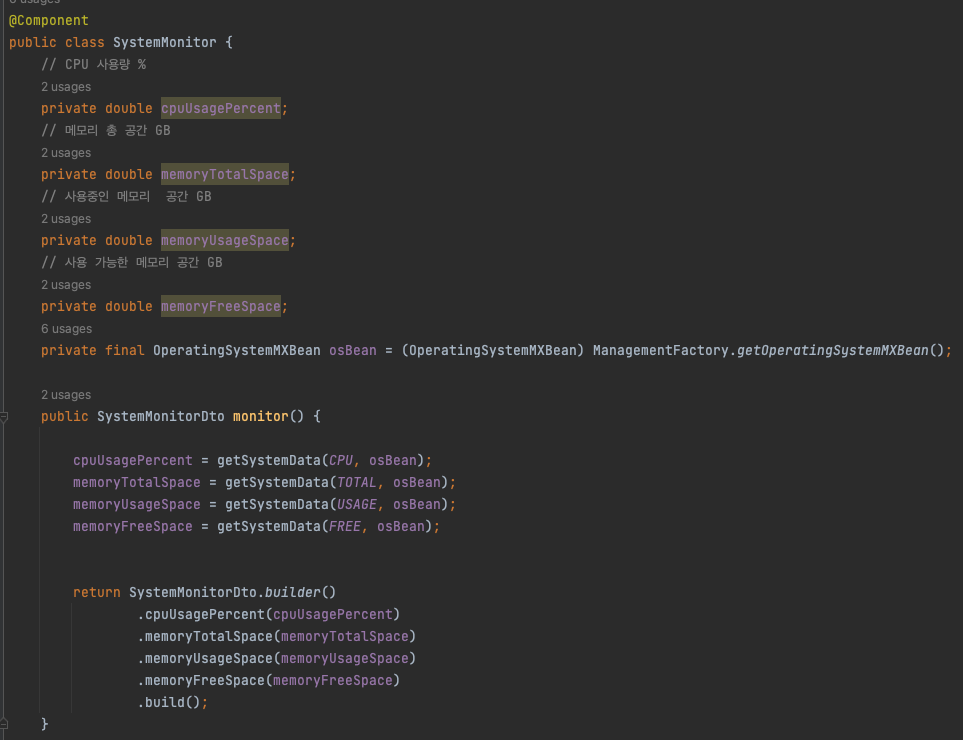Click the 2 usages hint above monitor()
Viewport: 963px width, 740px height.
point(65,394)
